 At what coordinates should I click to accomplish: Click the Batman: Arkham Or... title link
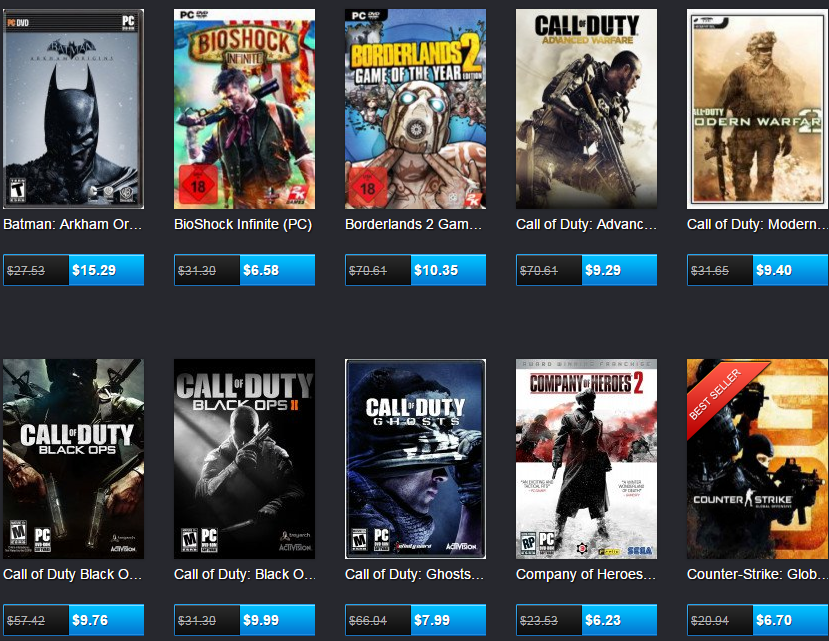click(72, 224)
